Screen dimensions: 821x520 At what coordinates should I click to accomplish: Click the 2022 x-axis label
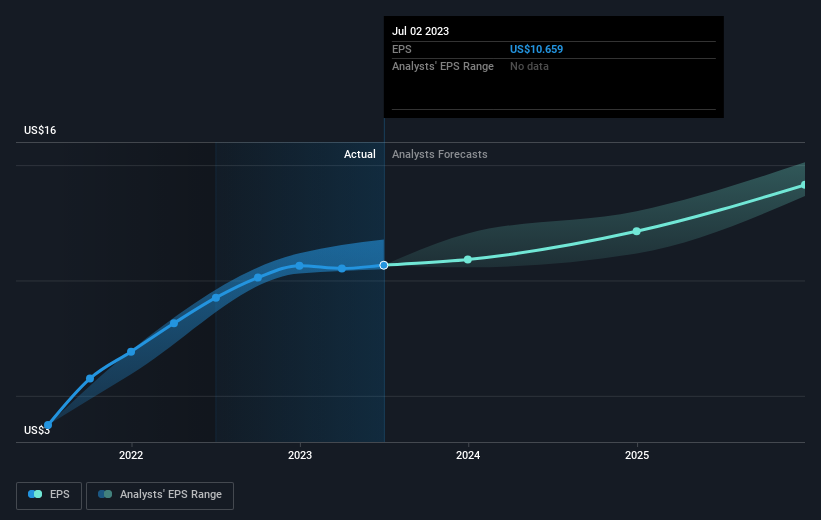pos(131,456)
